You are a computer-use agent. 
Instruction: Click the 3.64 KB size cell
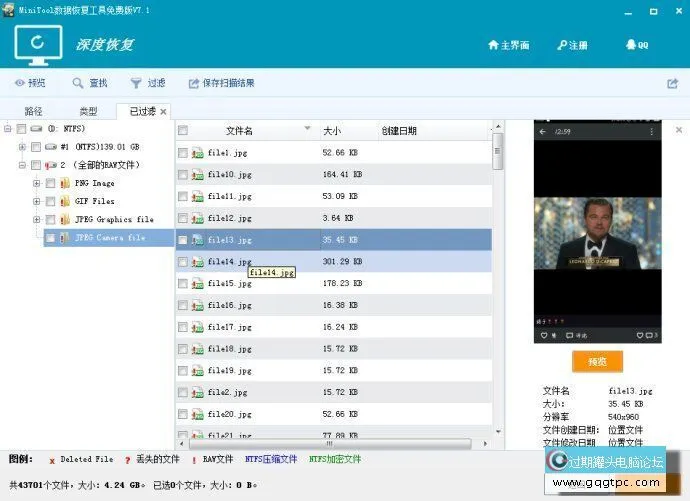click(x=338, y=218)
